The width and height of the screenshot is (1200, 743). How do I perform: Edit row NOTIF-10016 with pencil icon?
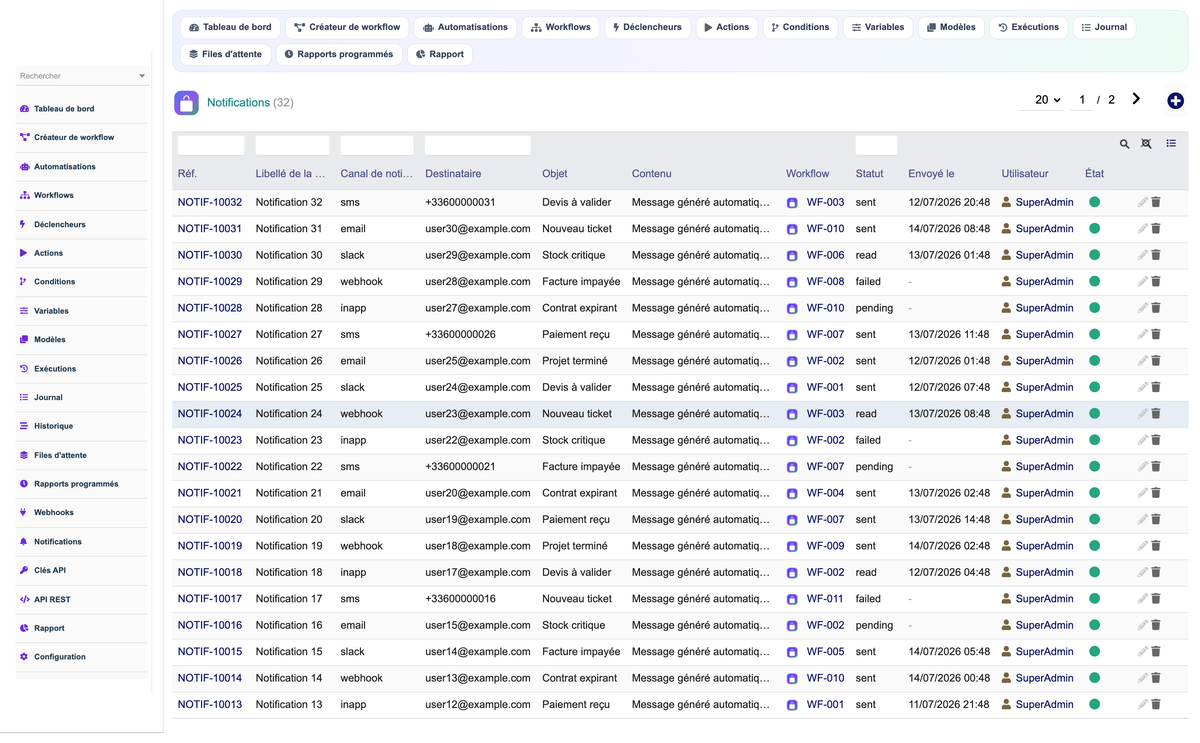(x=1142, y=625)
